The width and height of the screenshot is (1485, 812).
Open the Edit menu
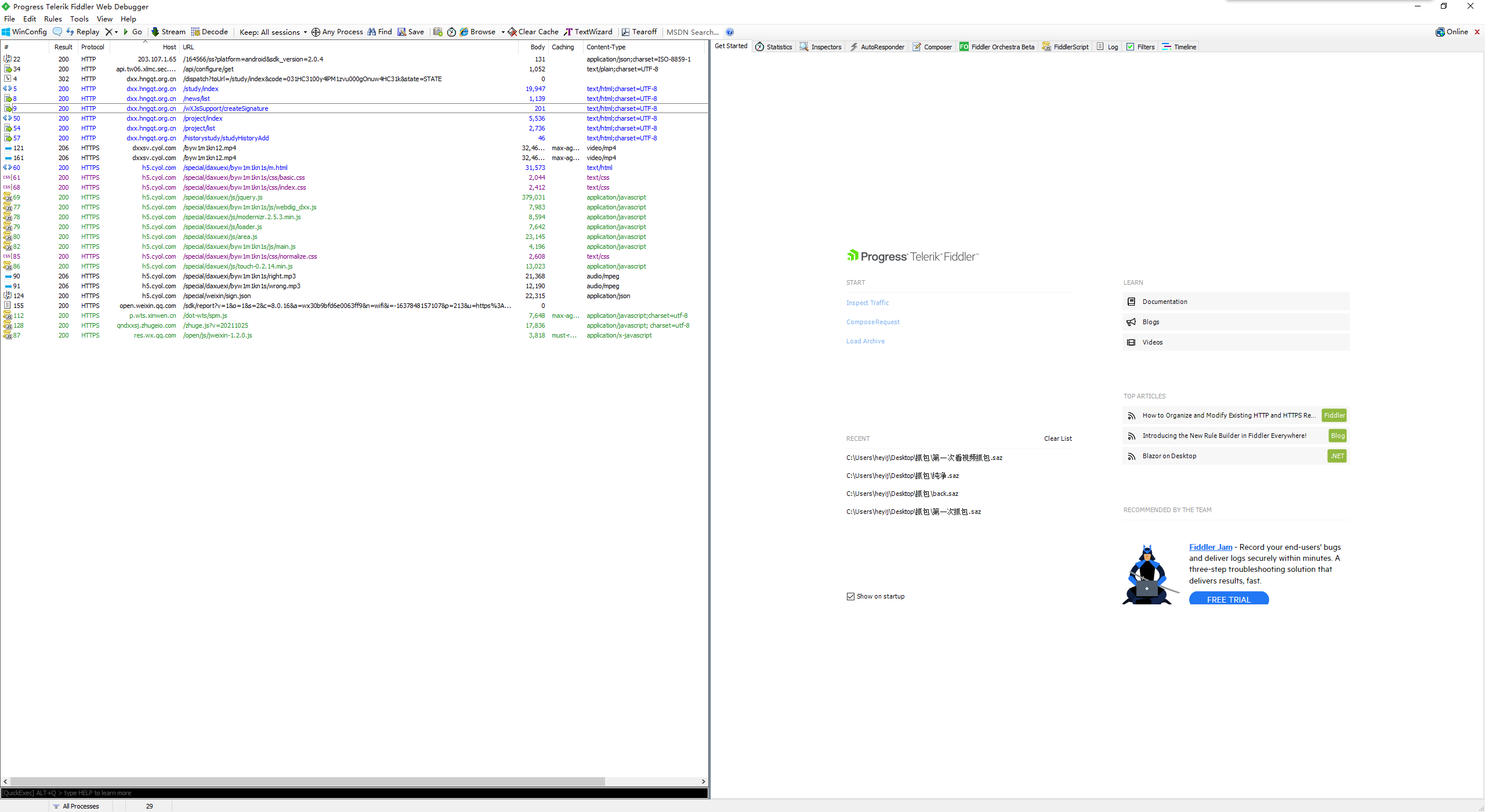click(30, 19)
